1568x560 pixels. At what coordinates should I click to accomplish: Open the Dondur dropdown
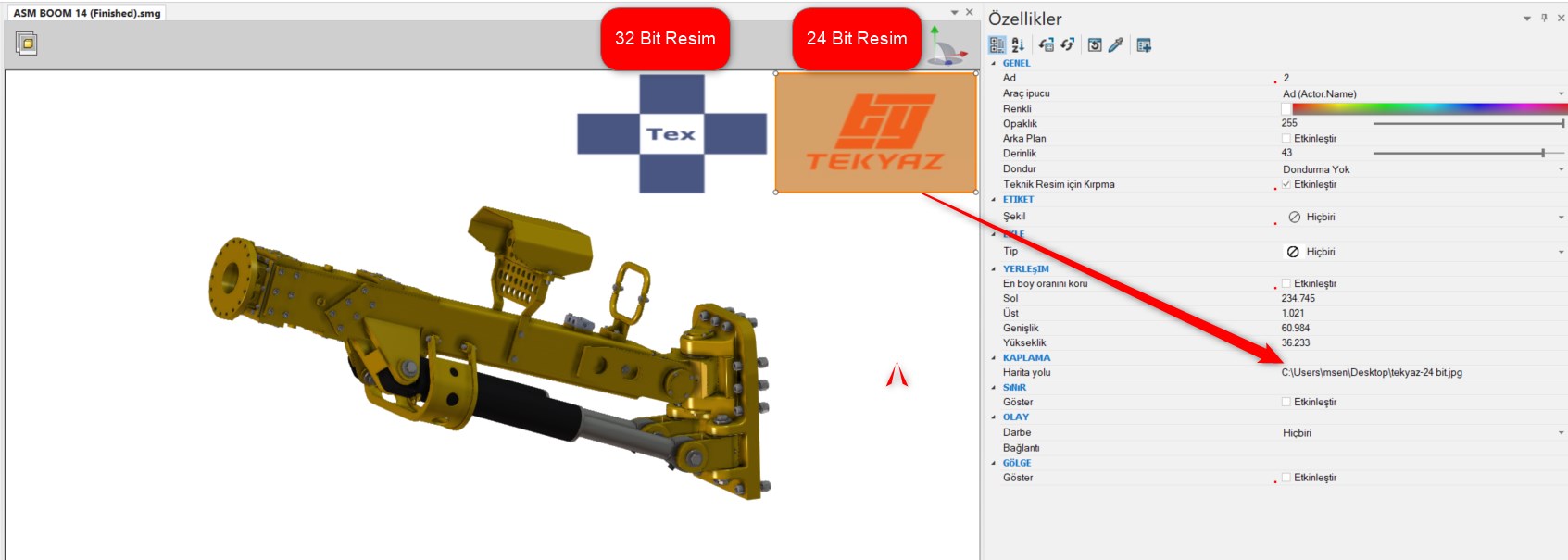pos(1561,169)
